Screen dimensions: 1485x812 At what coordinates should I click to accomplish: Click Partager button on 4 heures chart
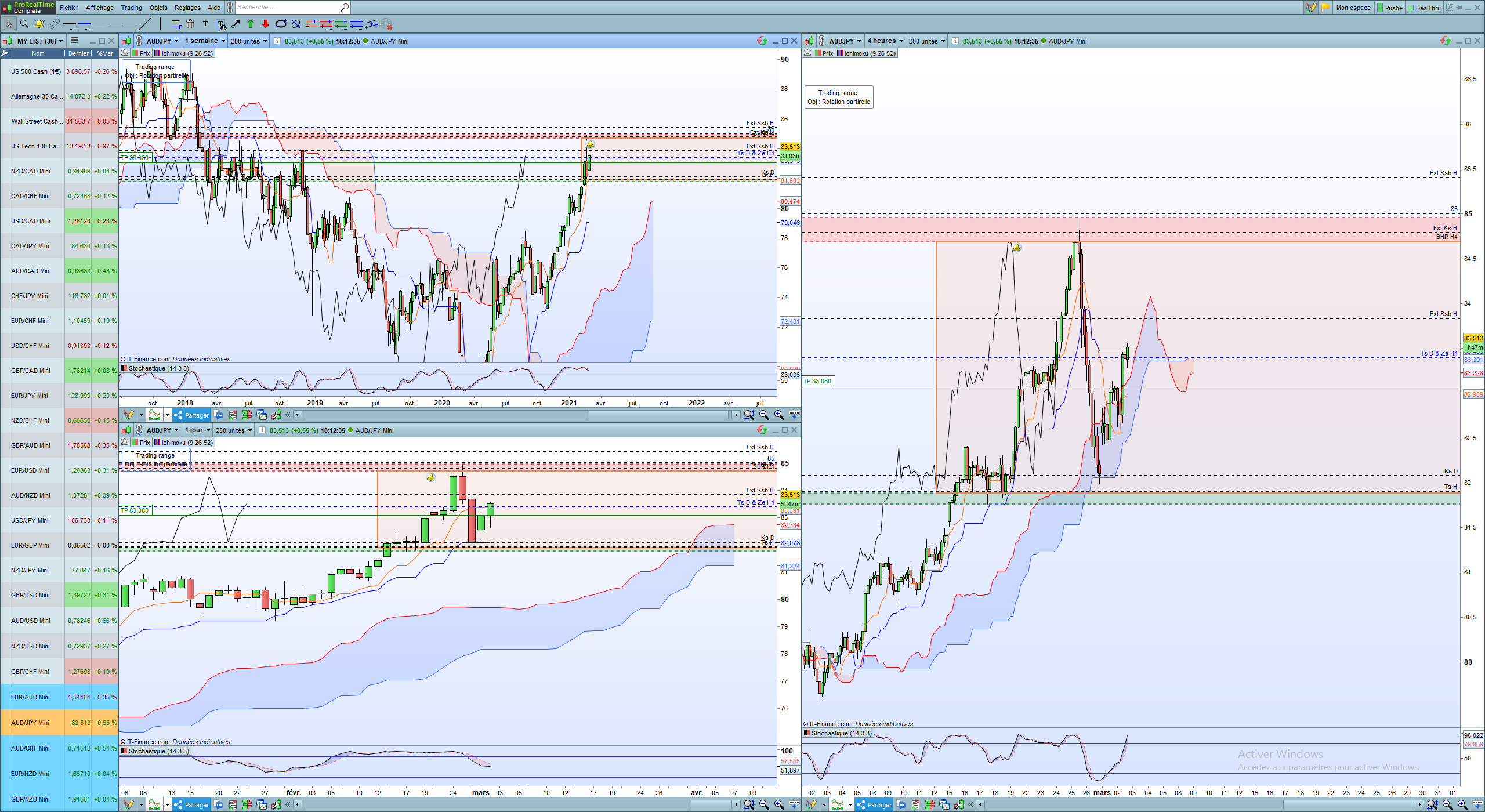[874, 804]
